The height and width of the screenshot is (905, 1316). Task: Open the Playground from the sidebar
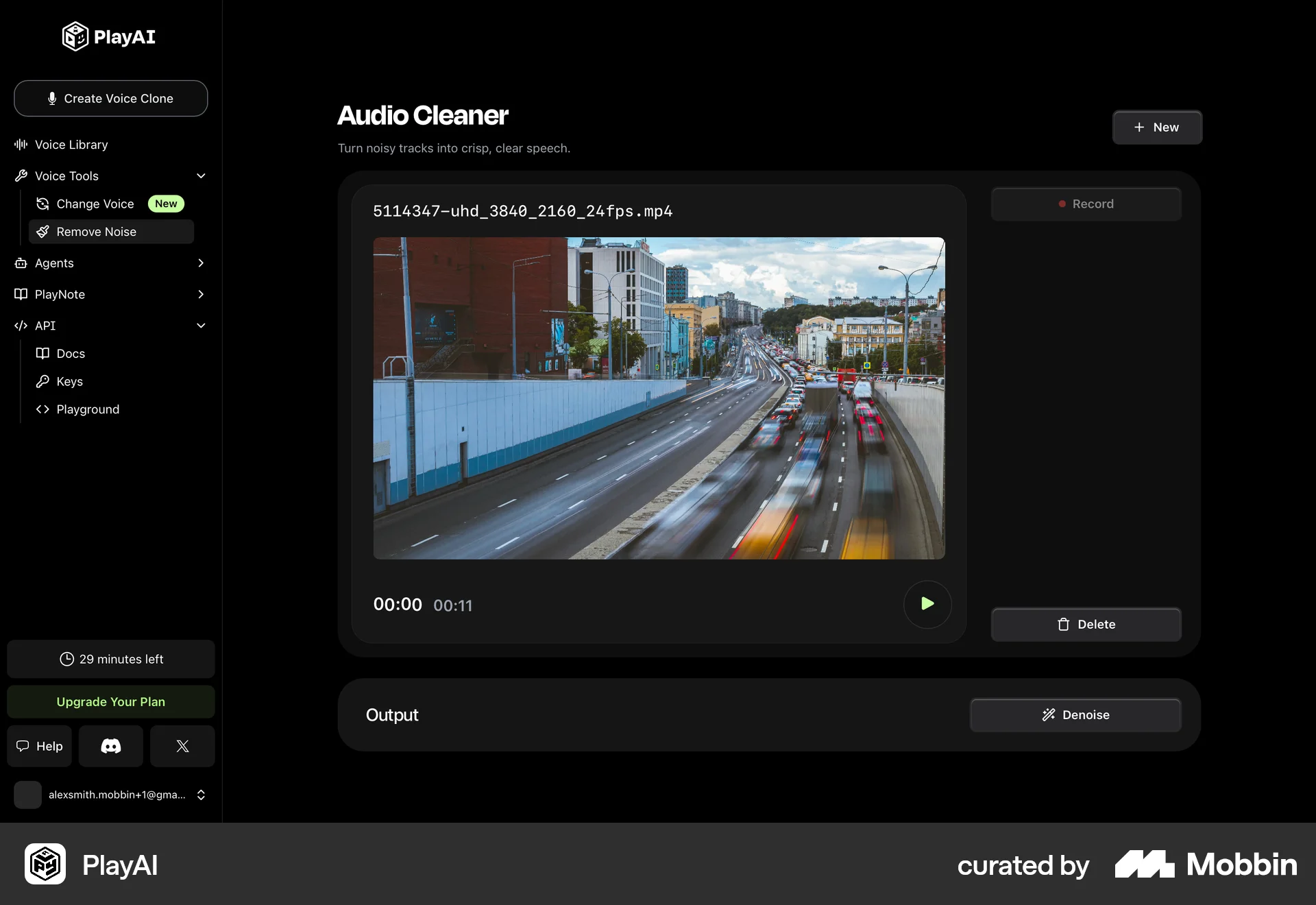pos(88,409)
